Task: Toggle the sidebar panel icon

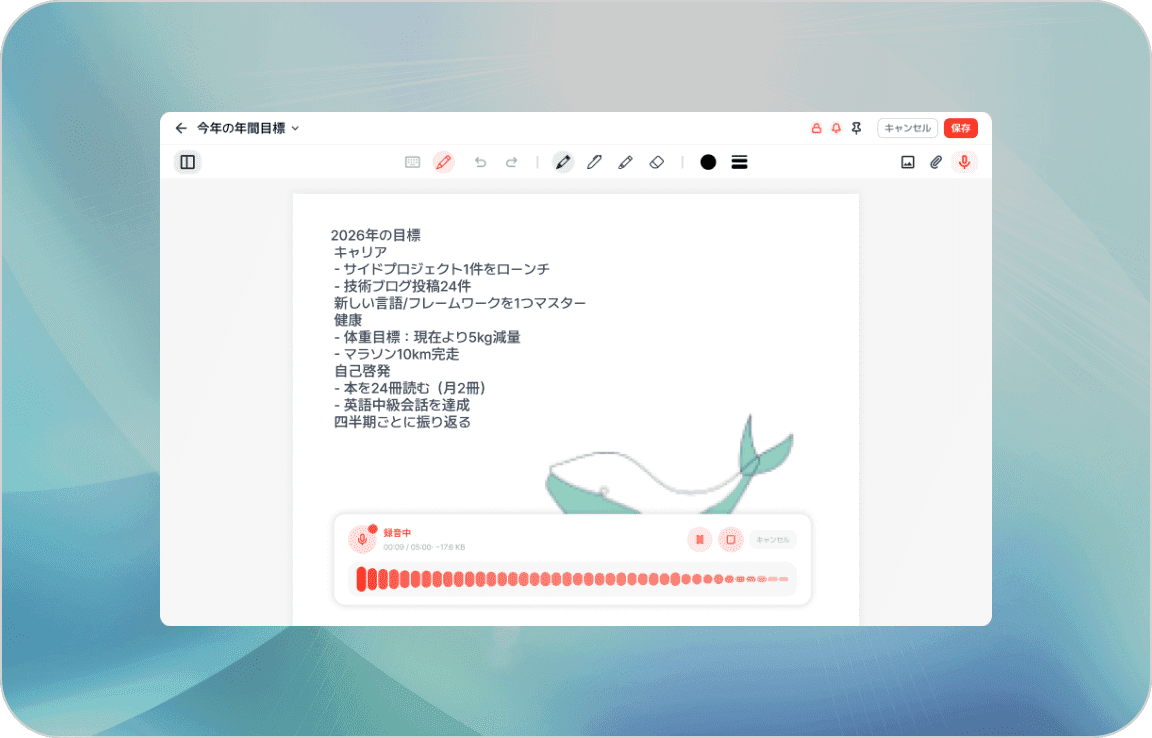Action: (187, 162)
